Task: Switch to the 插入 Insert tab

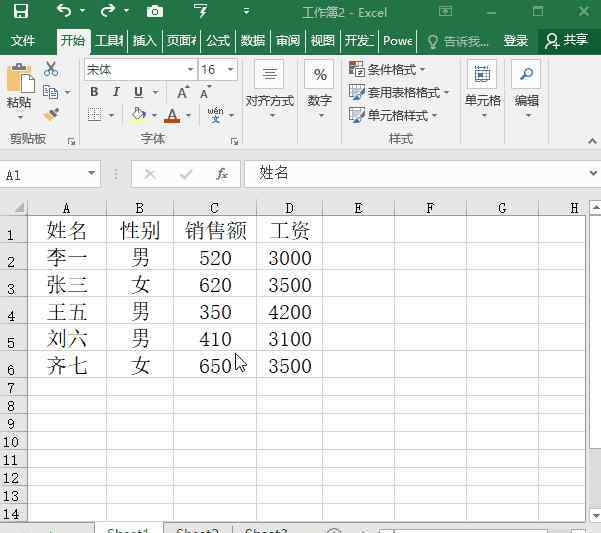Action: coord(145,40)
